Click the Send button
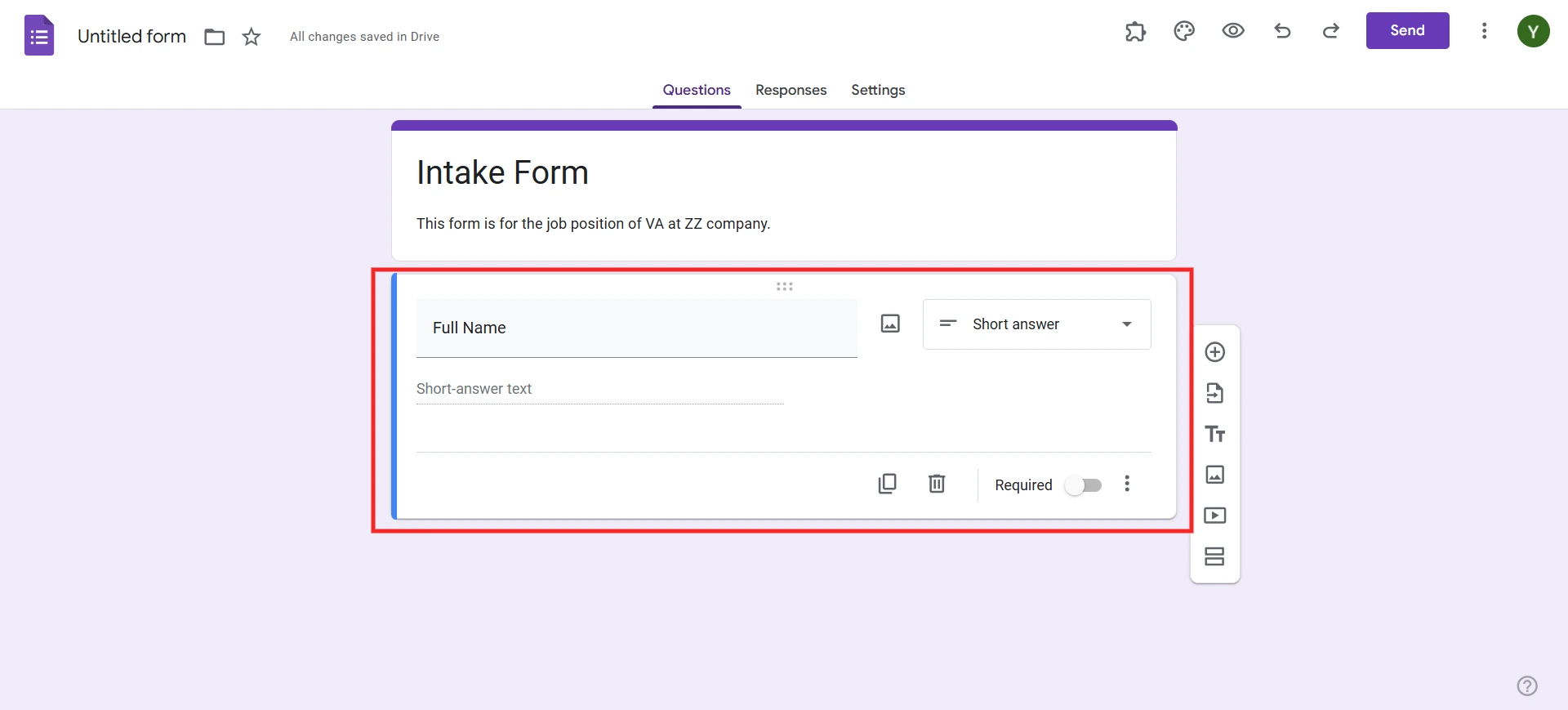 (x=1407, y=31)
